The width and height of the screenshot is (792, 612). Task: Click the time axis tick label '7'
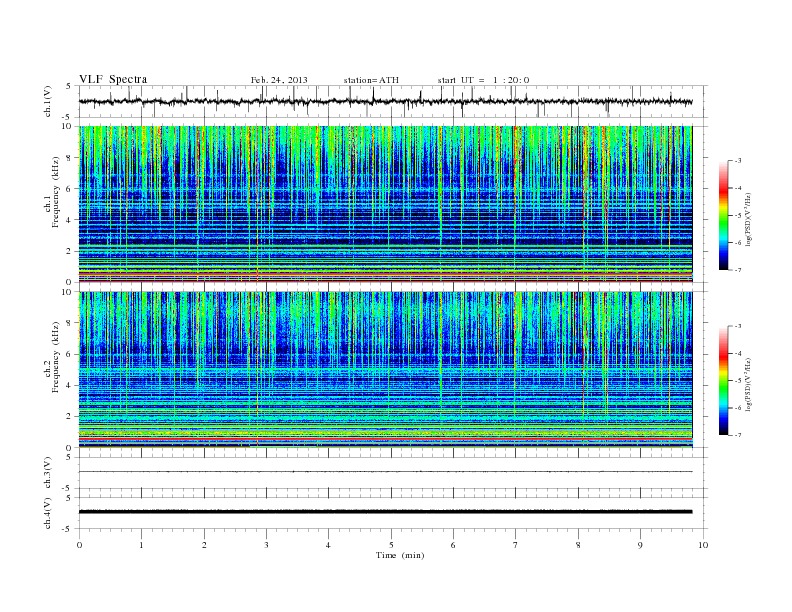[516, 545]
